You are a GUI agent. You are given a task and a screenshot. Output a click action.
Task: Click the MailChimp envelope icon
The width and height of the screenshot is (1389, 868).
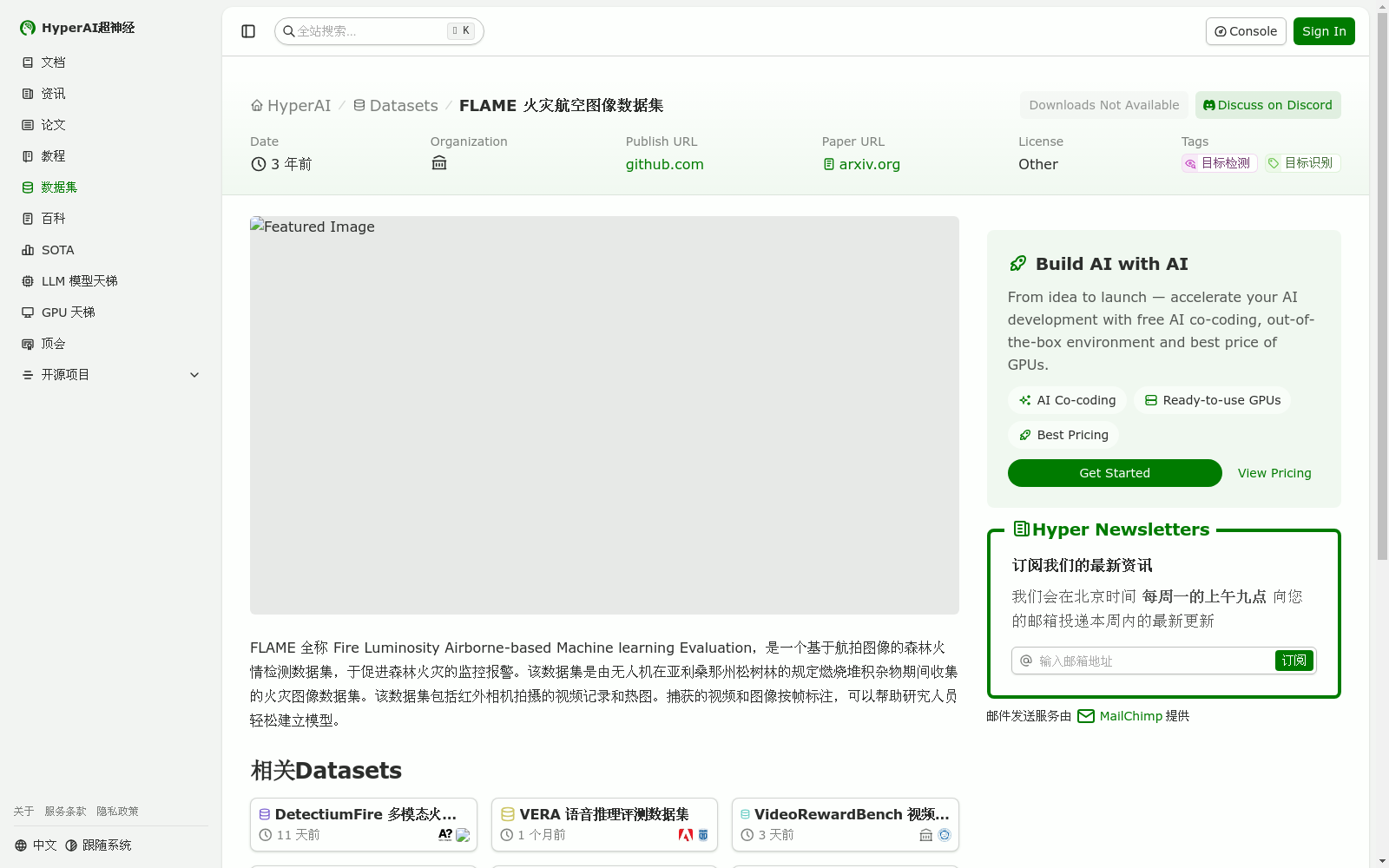point(1086,716)
